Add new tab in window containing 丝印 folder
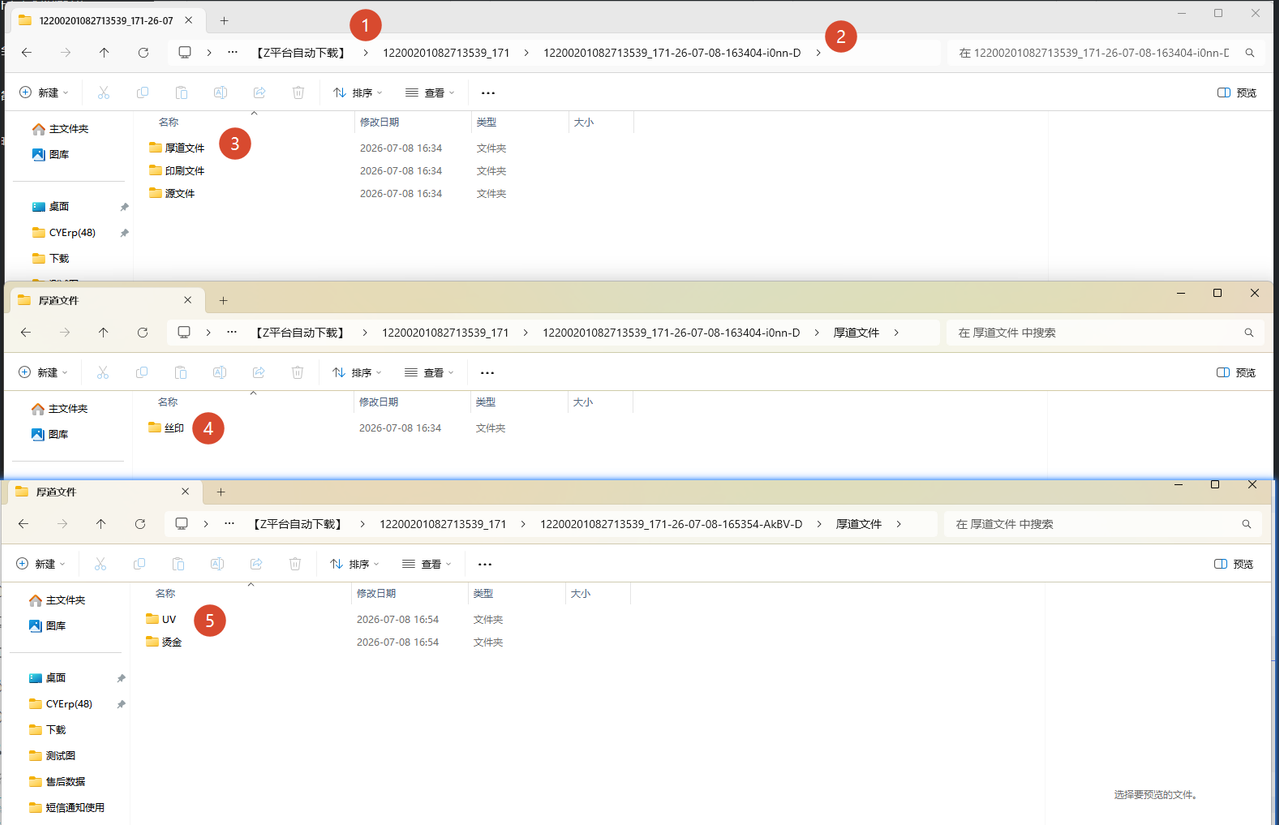 click(x=223, y=300)
